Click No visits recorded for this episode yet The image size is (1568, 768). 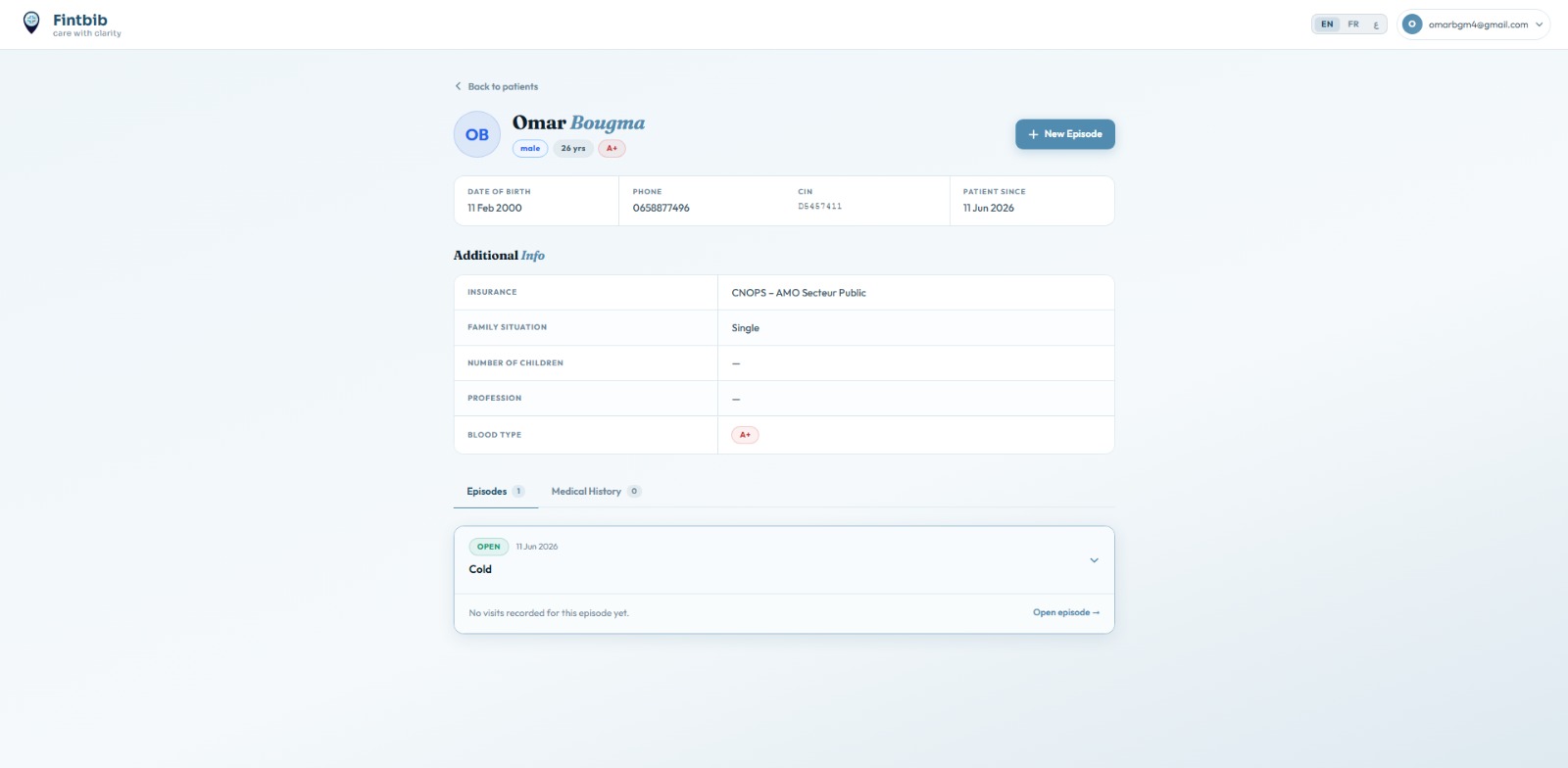click(x=549, y=613)
